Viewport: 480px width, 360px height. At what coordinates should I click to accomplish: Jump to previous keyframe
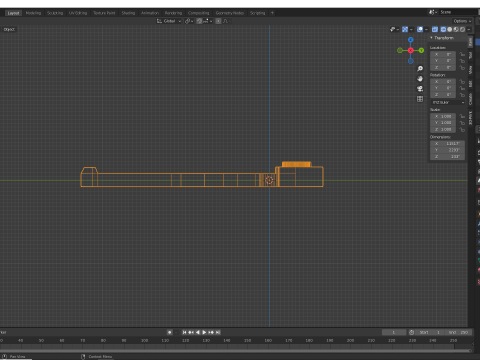click(191, 332)
